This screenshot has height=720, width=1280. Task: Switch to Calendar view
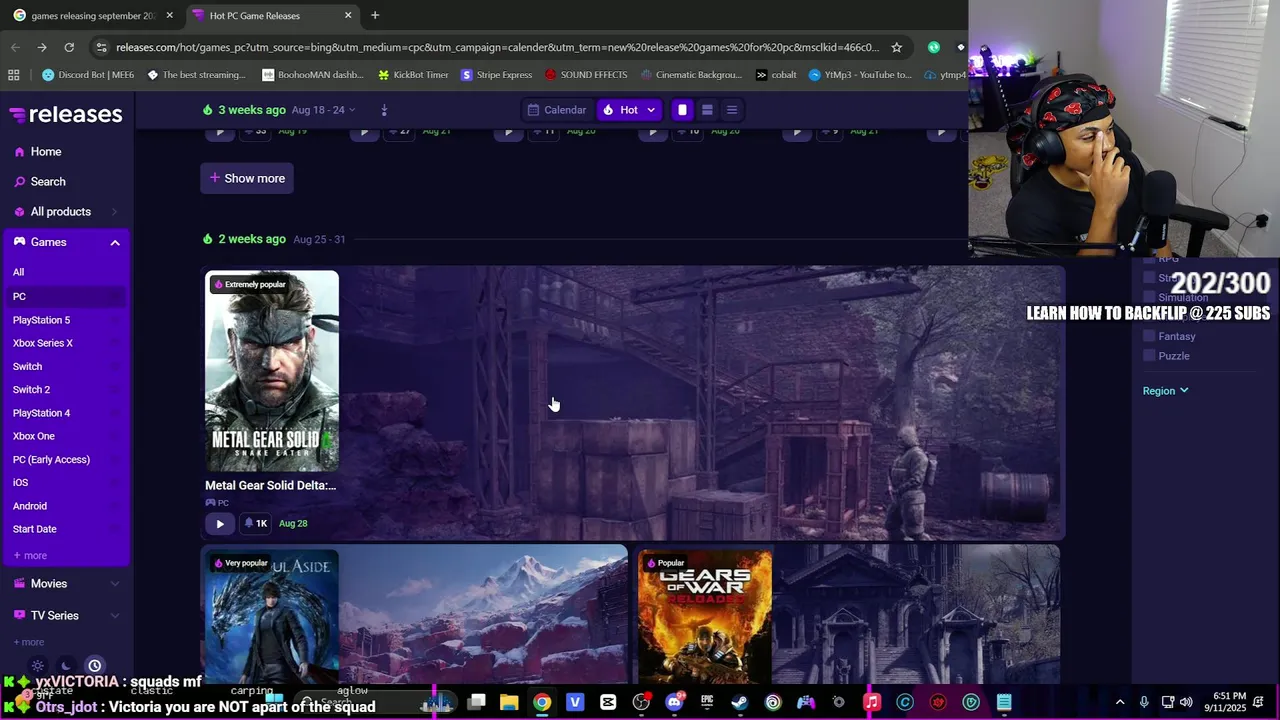click(557, 110)
